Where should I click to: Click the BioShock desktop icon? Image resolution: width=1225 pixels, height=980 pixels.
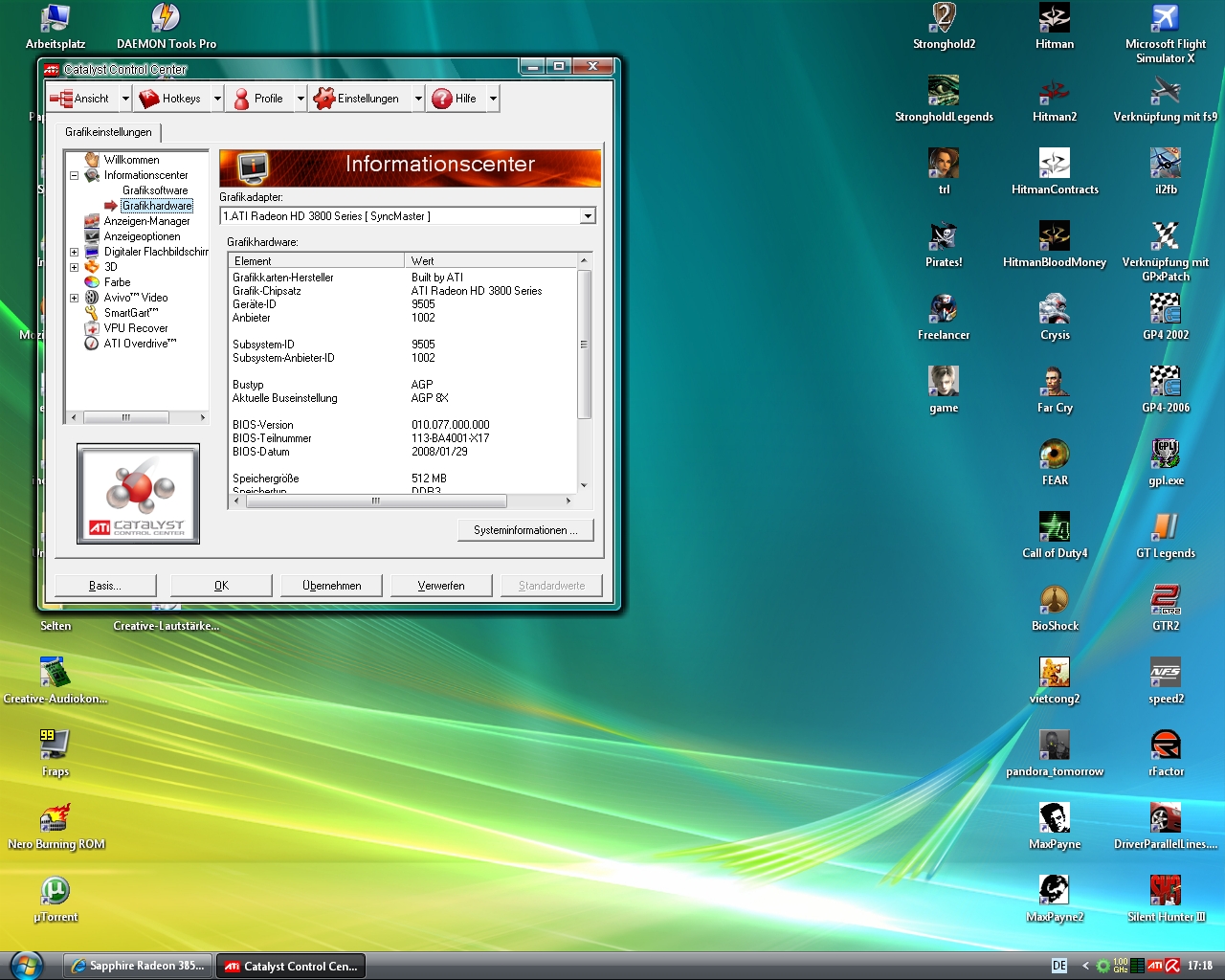(1055, 609)
